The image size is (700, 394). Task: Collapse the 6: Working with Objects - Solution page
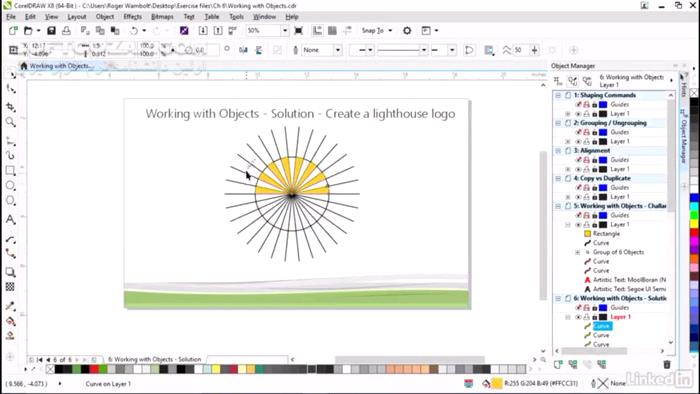click(558, 298)
